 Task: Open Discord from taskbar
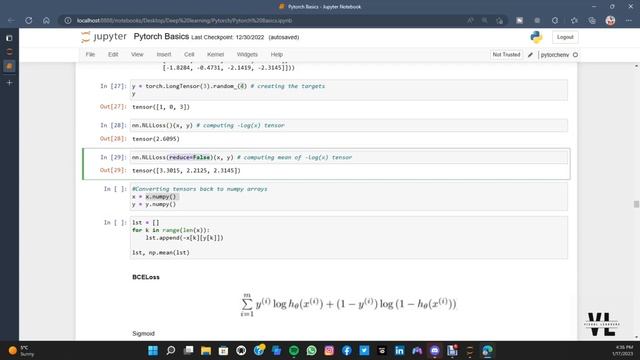point(435,351)
